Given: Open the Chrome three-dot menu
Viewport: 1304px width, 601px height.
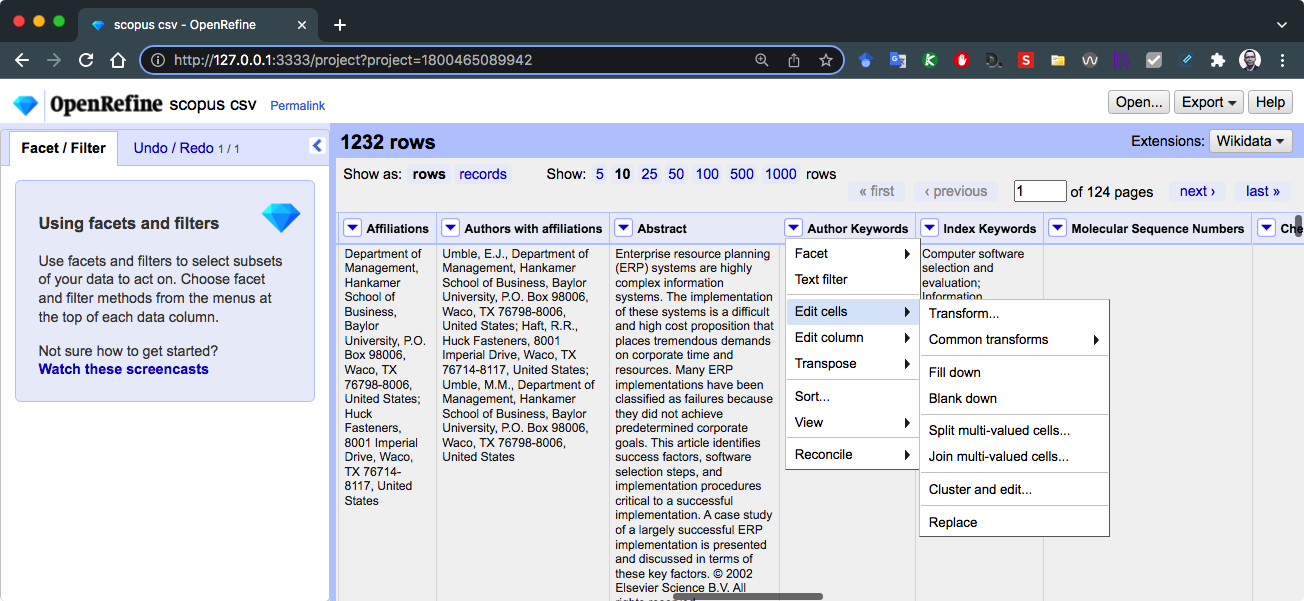Looking at the screenshot, I should (x=1282, y=60).
